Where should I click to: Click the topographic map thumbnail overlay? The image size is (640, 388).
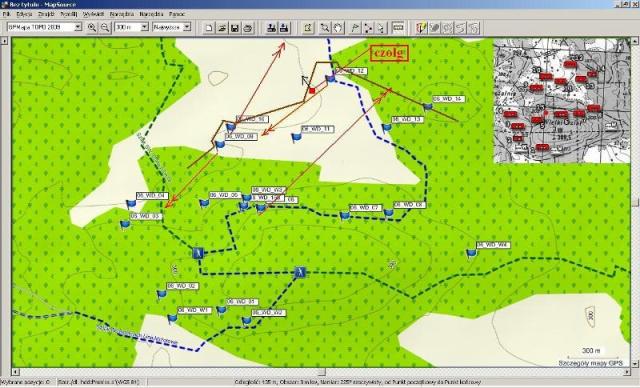(562, 101)
